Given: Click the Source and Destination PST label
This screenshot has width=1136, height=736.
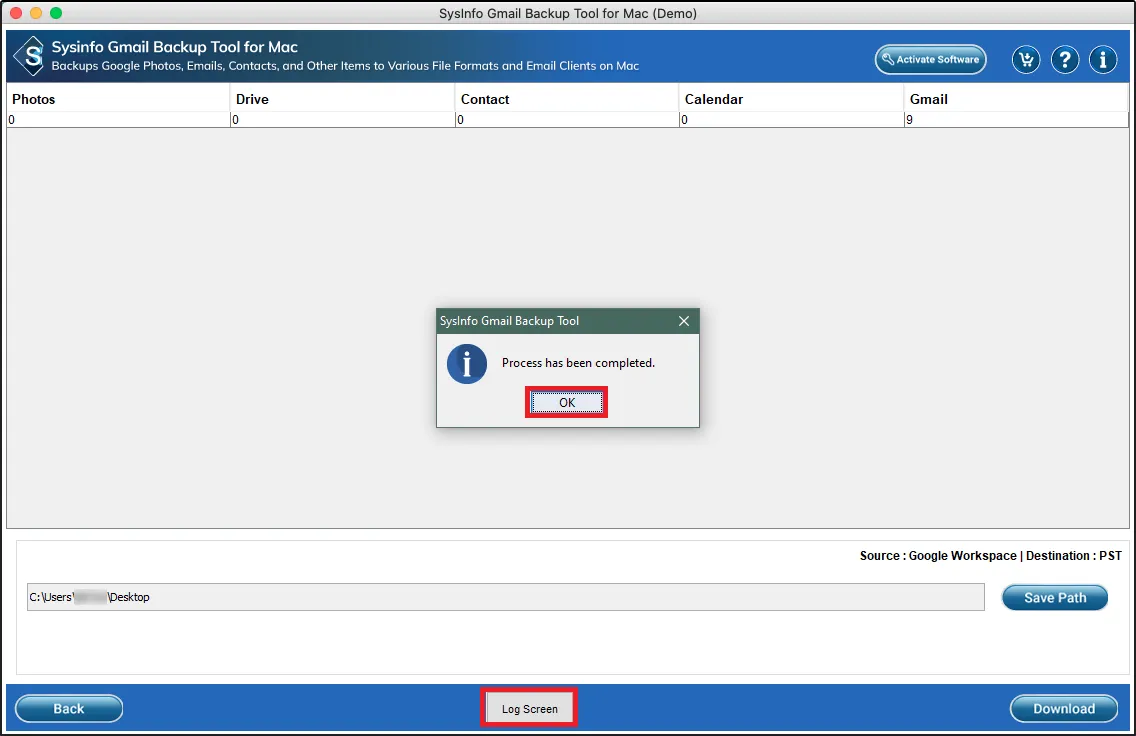Looking at the screenshot, I should (990, 556).
